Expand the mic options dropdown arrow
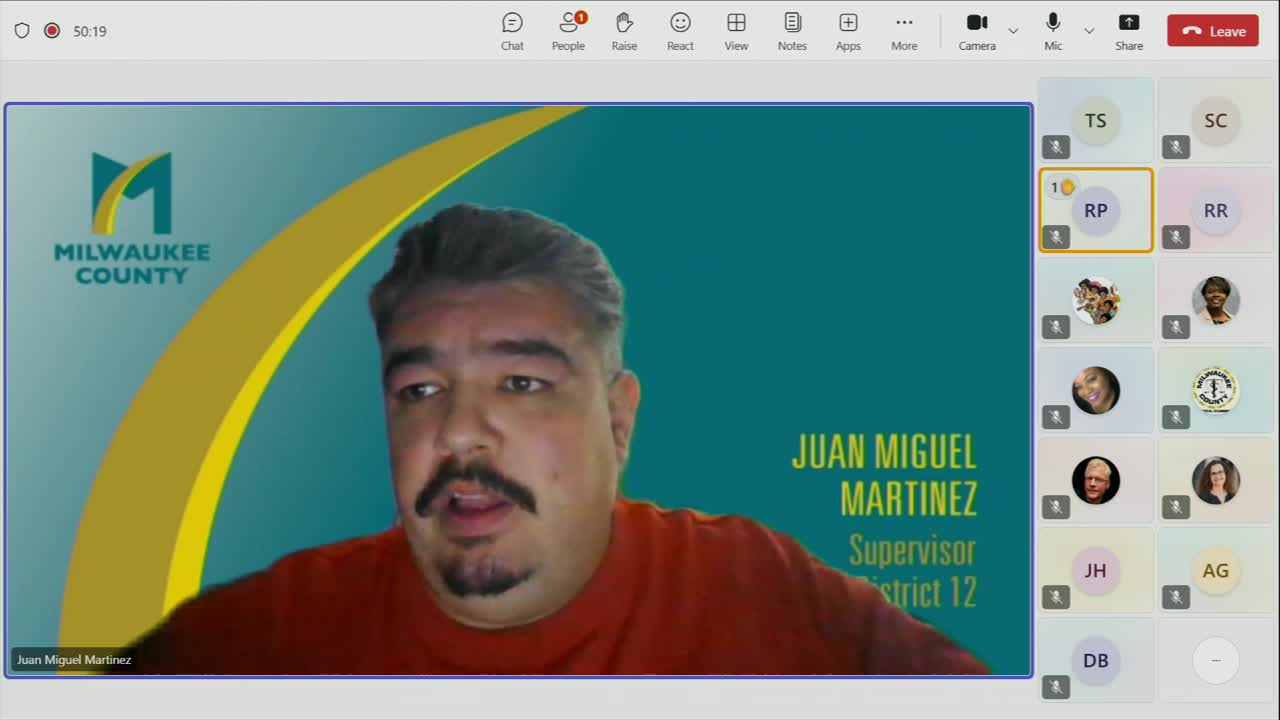This screenshot has height=720, width=1280. (1089, 31)
